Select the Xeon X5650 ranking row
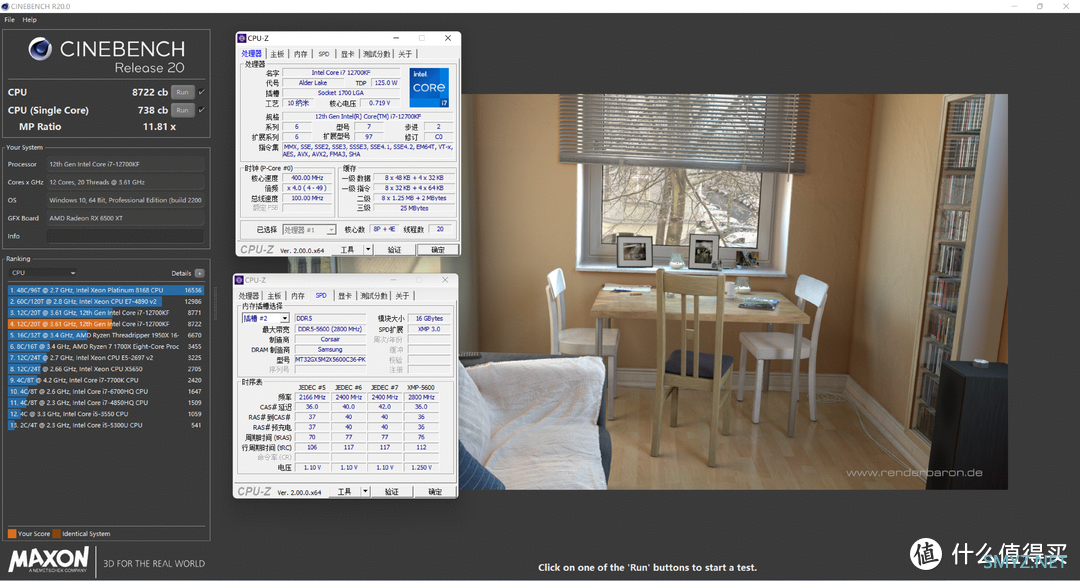1080x581 pixels. pos(106,369)
